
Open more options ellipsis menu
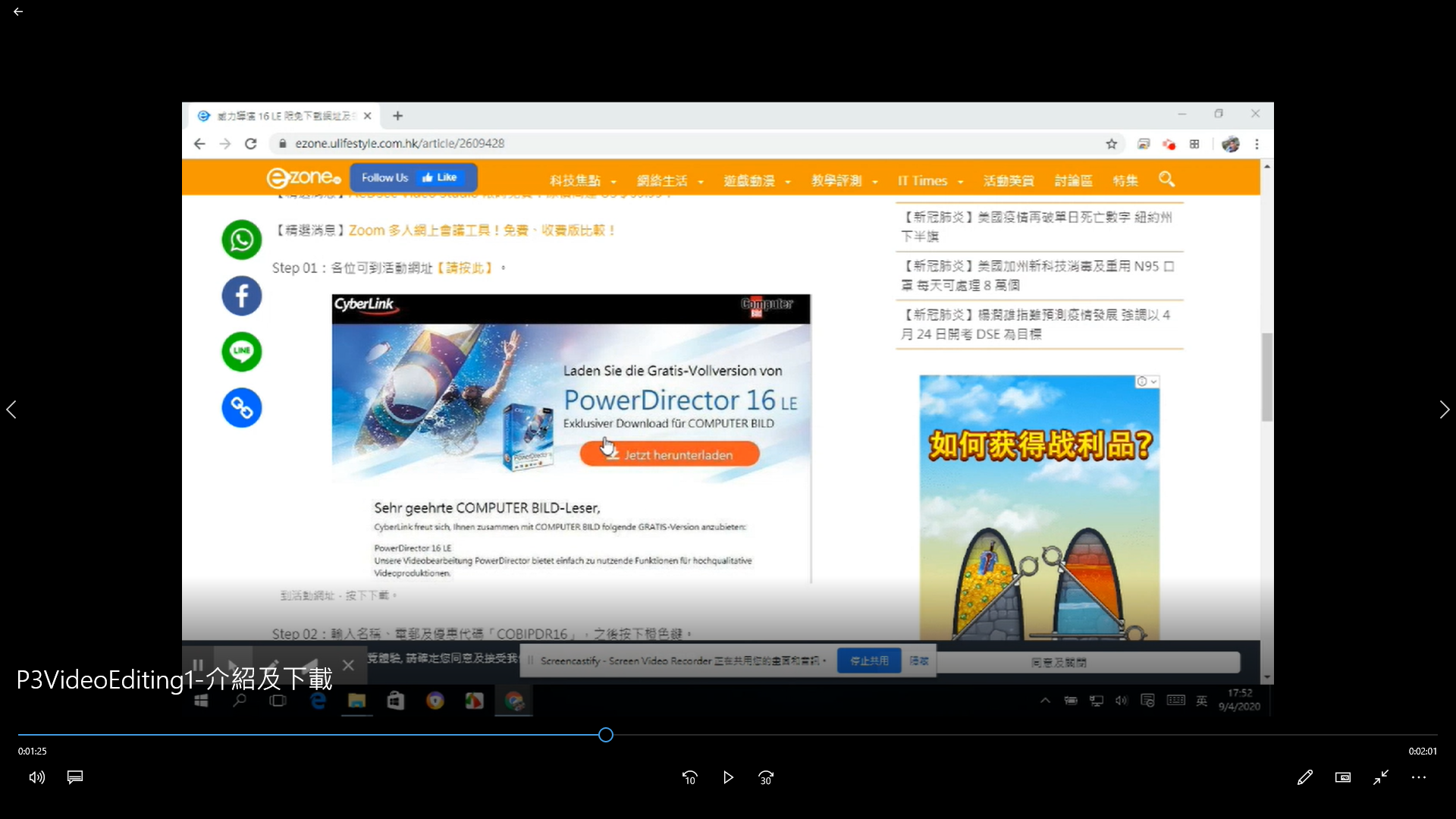point(1419,777)
